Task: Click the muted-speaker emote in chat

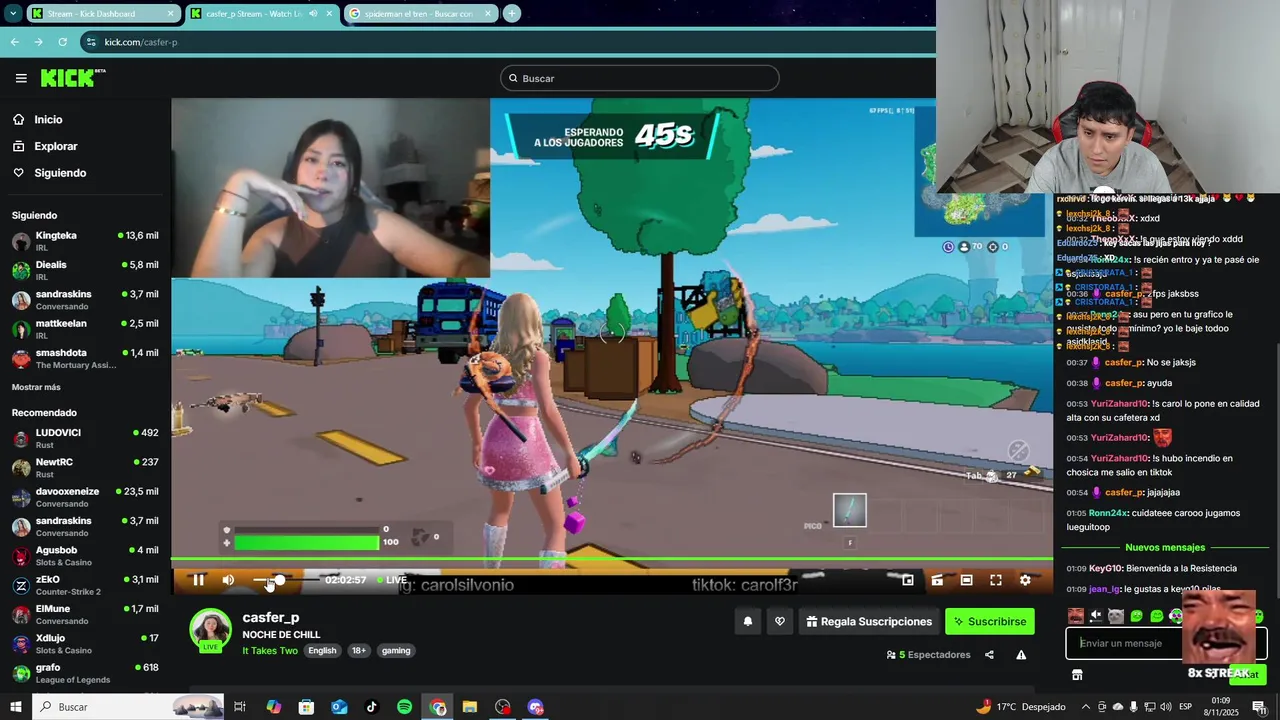Action: [1096, 616]
